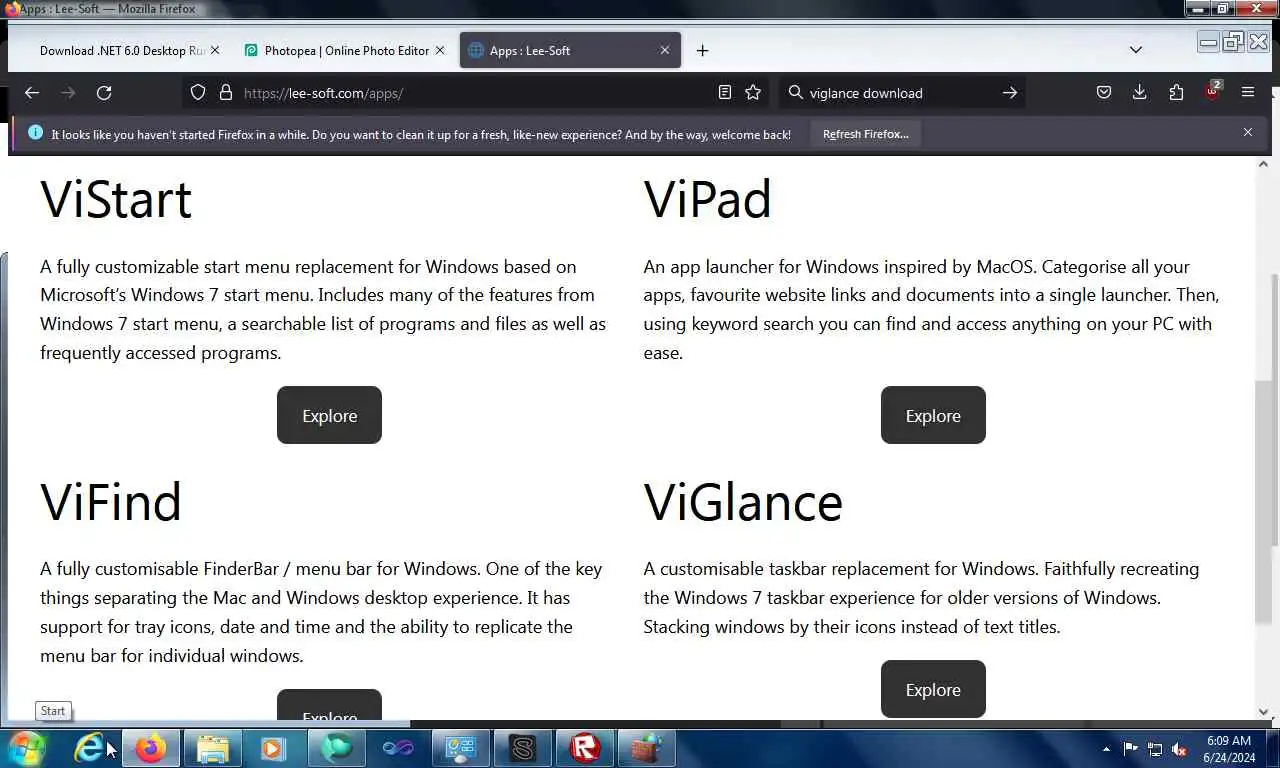Image resolution: width=1280 pixels, height=768 pixels.
Task: Close the Download .NET 6.0 tab
Action: pos(214,51)
